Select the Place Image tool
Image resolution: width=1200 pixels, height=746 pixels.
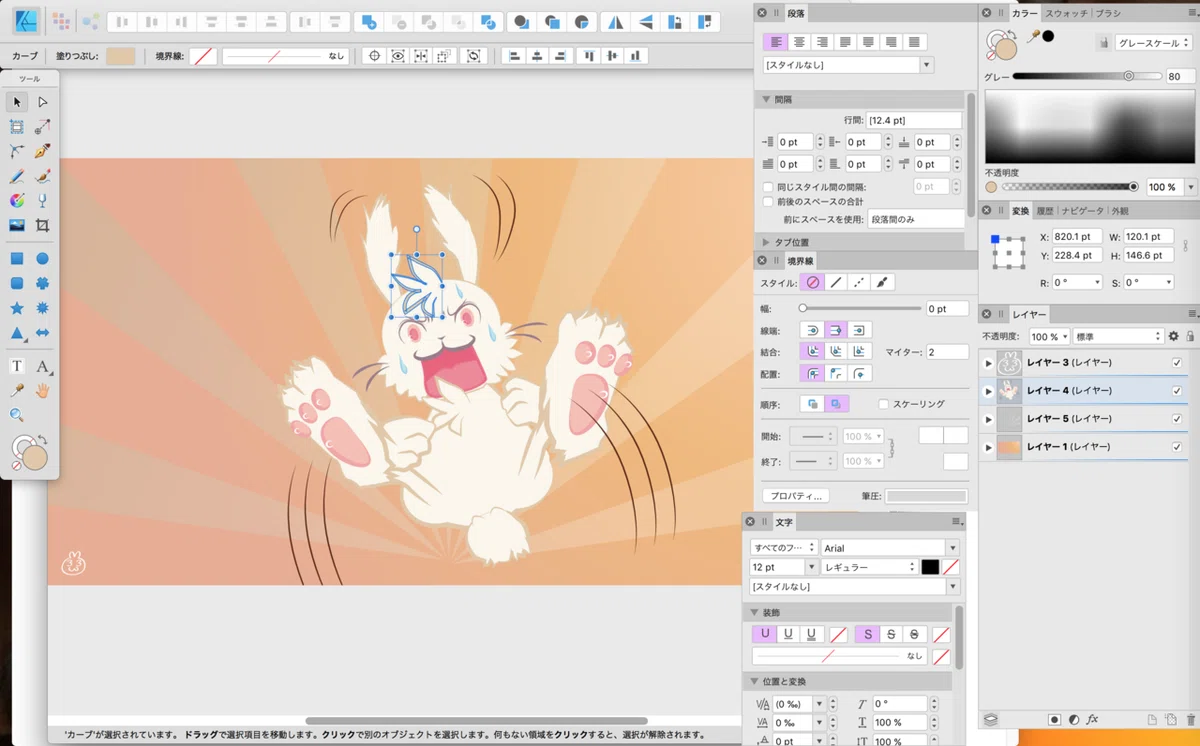click(17, 226)
